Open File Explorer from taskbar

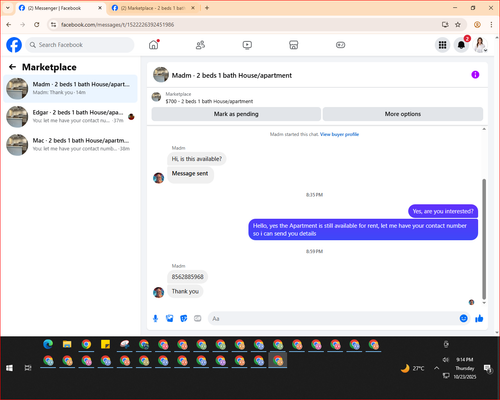[67, 344]
